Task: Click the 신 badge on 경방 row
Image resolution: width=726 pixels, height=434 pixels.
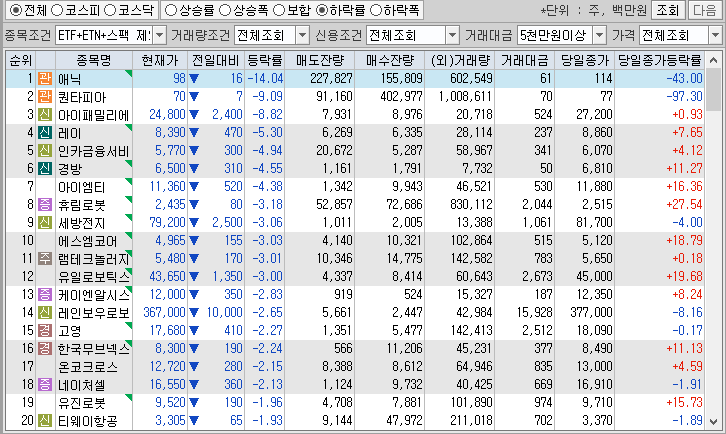Action: tap(44, 168)
